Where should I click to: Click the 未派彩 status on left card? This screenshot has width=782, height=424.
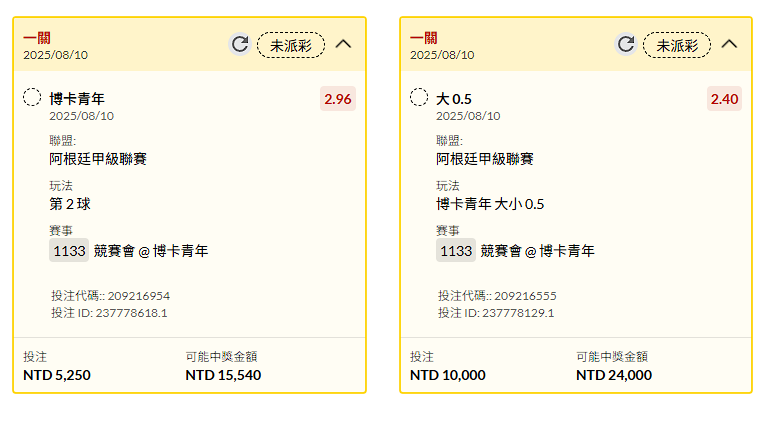(x=291, y=45)
